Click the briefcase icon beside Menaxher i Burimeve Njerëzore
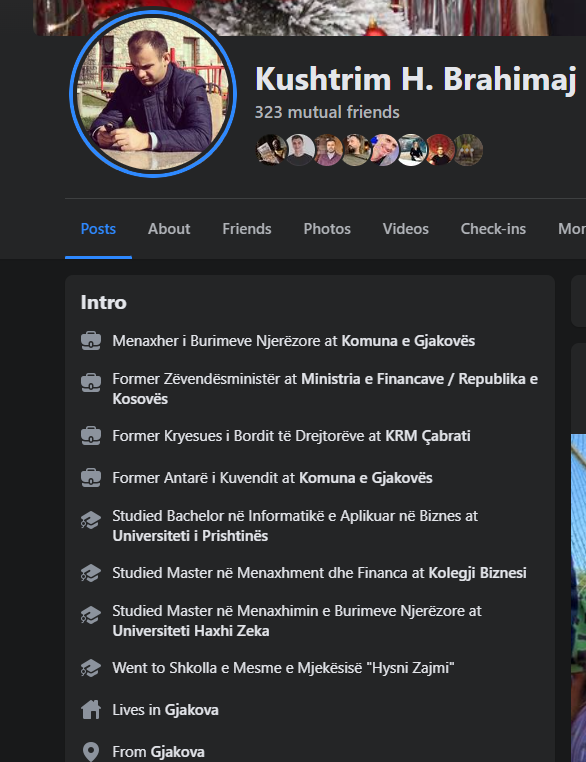This screenshot has height=762, width=586. point(91,341)
